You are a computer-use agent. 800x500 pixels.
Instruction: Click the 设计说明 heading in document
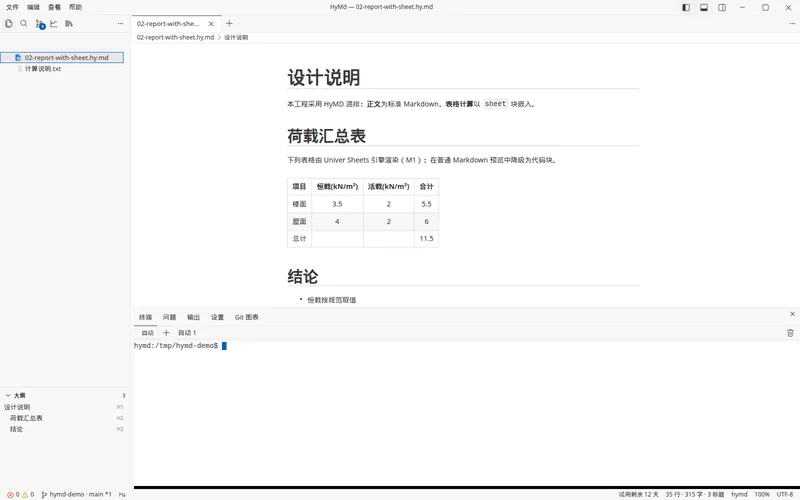pyautogui.click(x=324, y=78)
